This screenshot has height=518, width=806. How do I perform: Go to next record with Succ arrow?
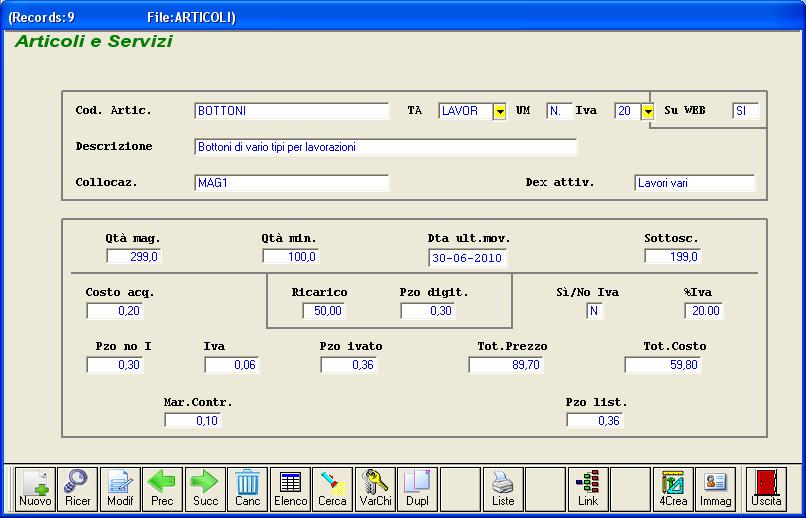pos(205,489)
